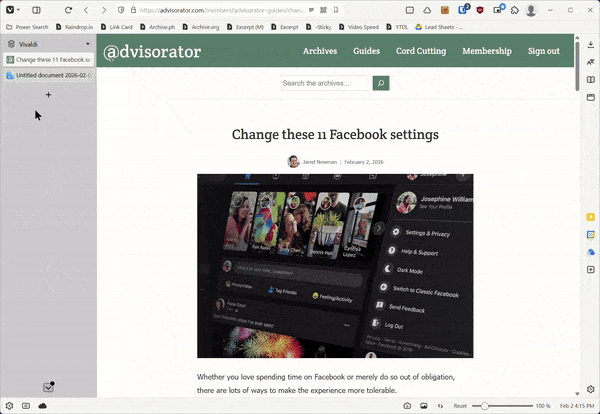Open the Guides menu item
This screenshot has height=414, width=600.
coord(366,51)
